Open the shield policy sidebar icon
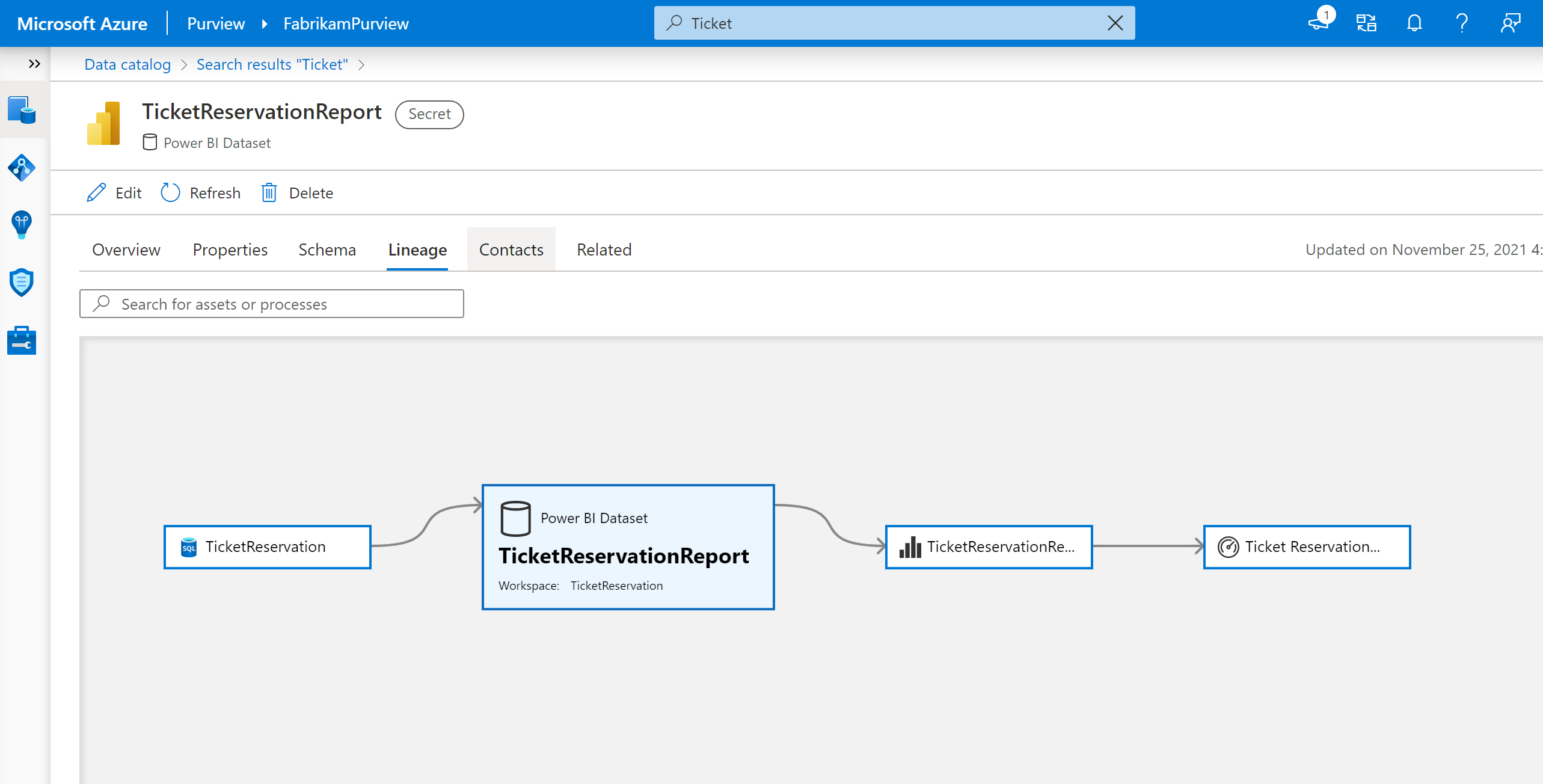The image size is (1543, 784). 22,282
